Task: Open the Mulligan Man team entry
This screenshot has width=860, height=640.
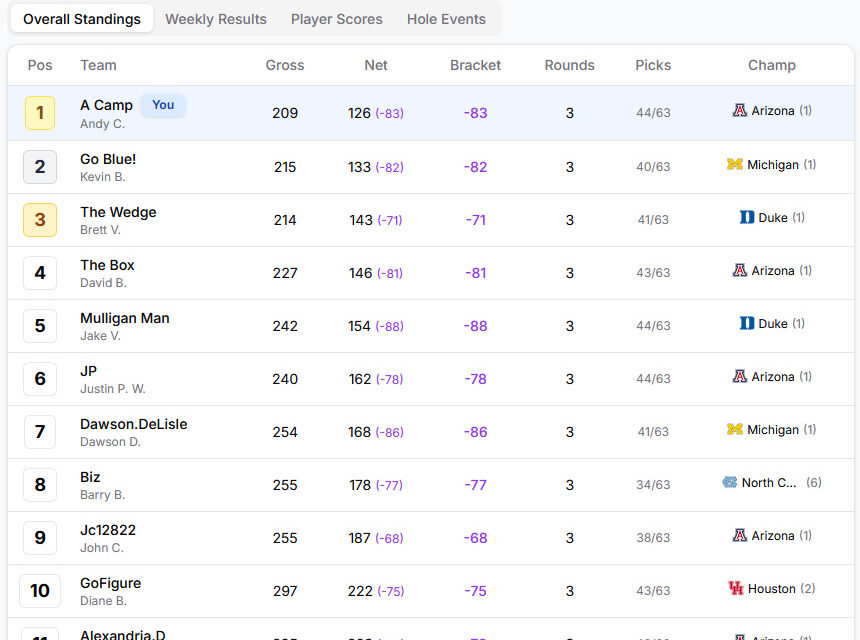Action: tap(125, 318)
